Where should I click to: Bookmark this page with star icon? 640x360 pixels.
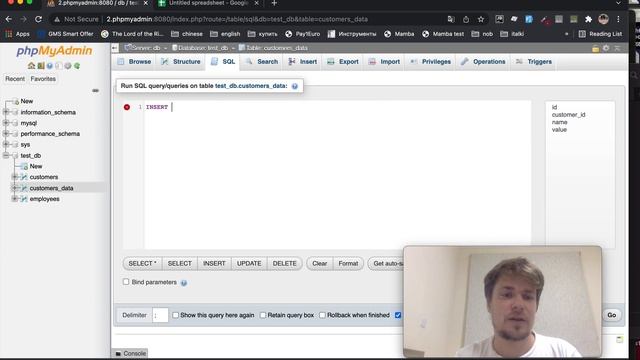(481, 19)
